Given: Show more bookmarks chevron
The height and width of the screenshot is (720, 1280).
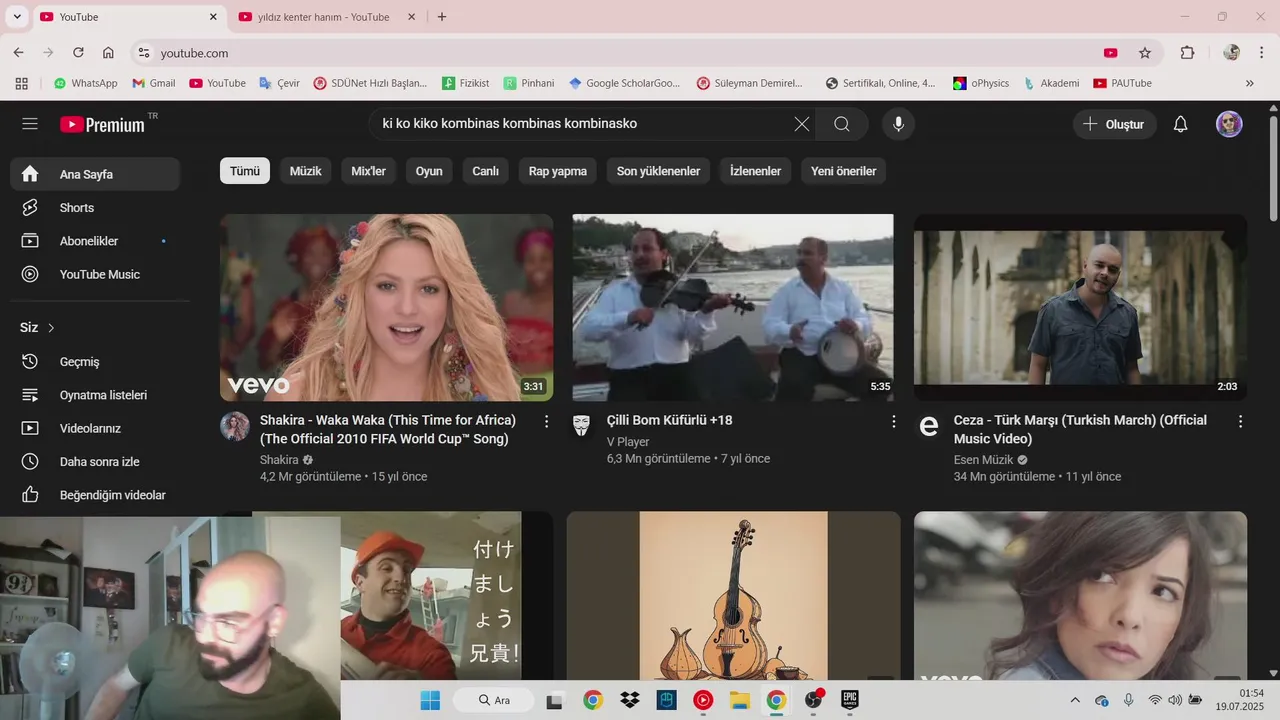Looking at the screenshot, I should coord(1249,83).
